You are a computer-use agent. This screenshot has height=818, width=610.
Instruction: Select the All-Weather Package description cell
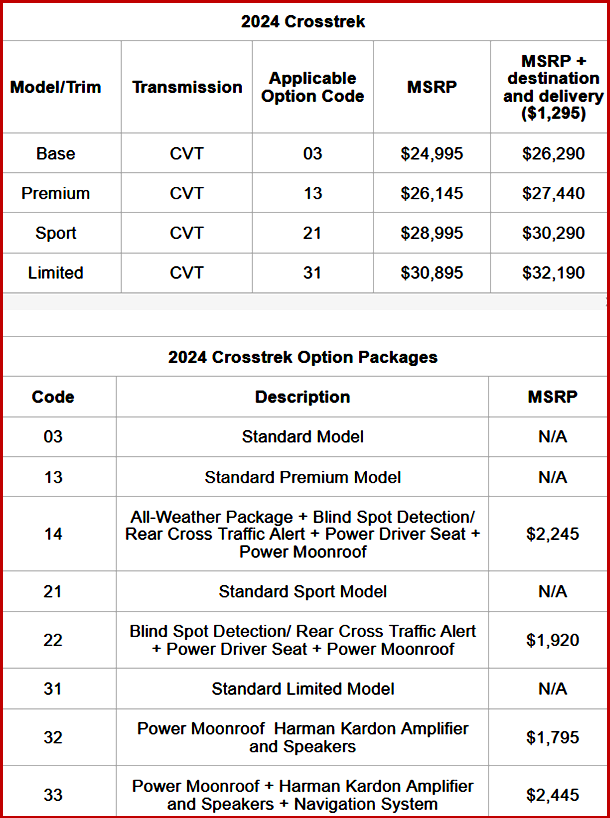tap(302, 534)
